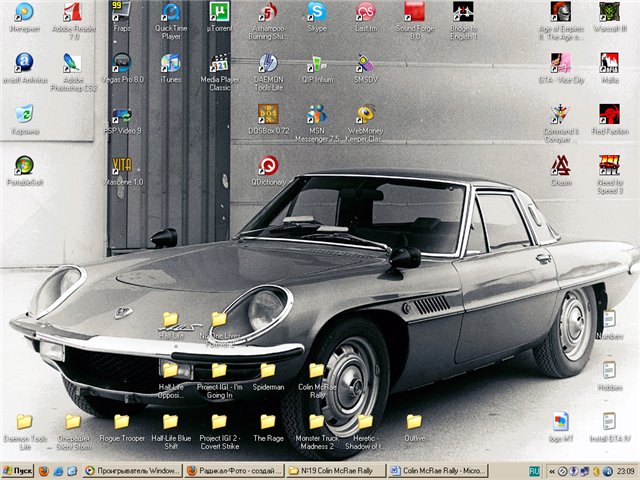Select the iTunes desktop shortcut

click(x=170, y=63)
